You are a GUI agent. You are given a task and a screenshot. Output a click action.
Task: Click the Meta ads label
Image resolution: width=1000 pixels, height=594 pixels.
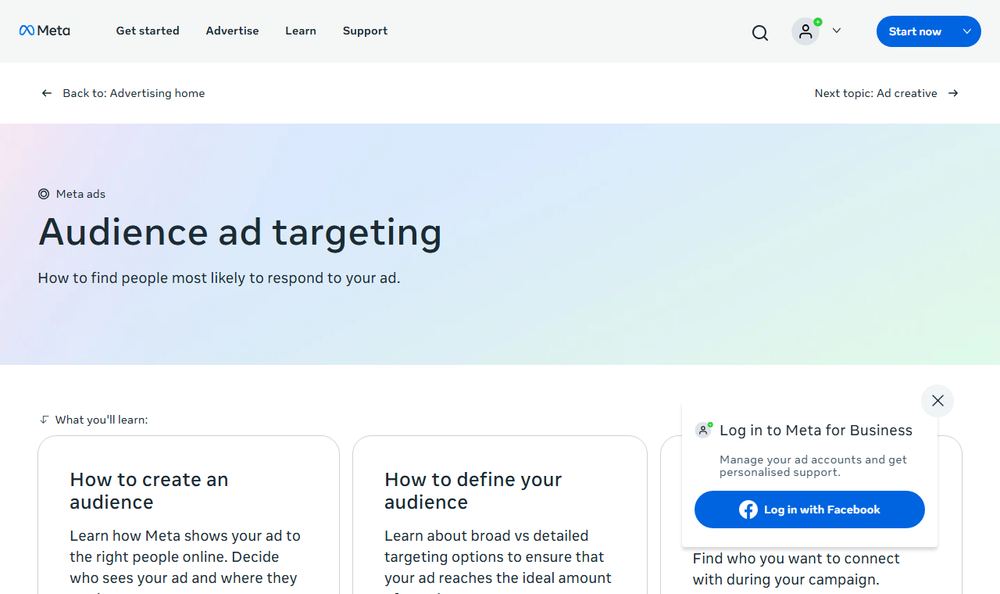click(x=80, y=194)
